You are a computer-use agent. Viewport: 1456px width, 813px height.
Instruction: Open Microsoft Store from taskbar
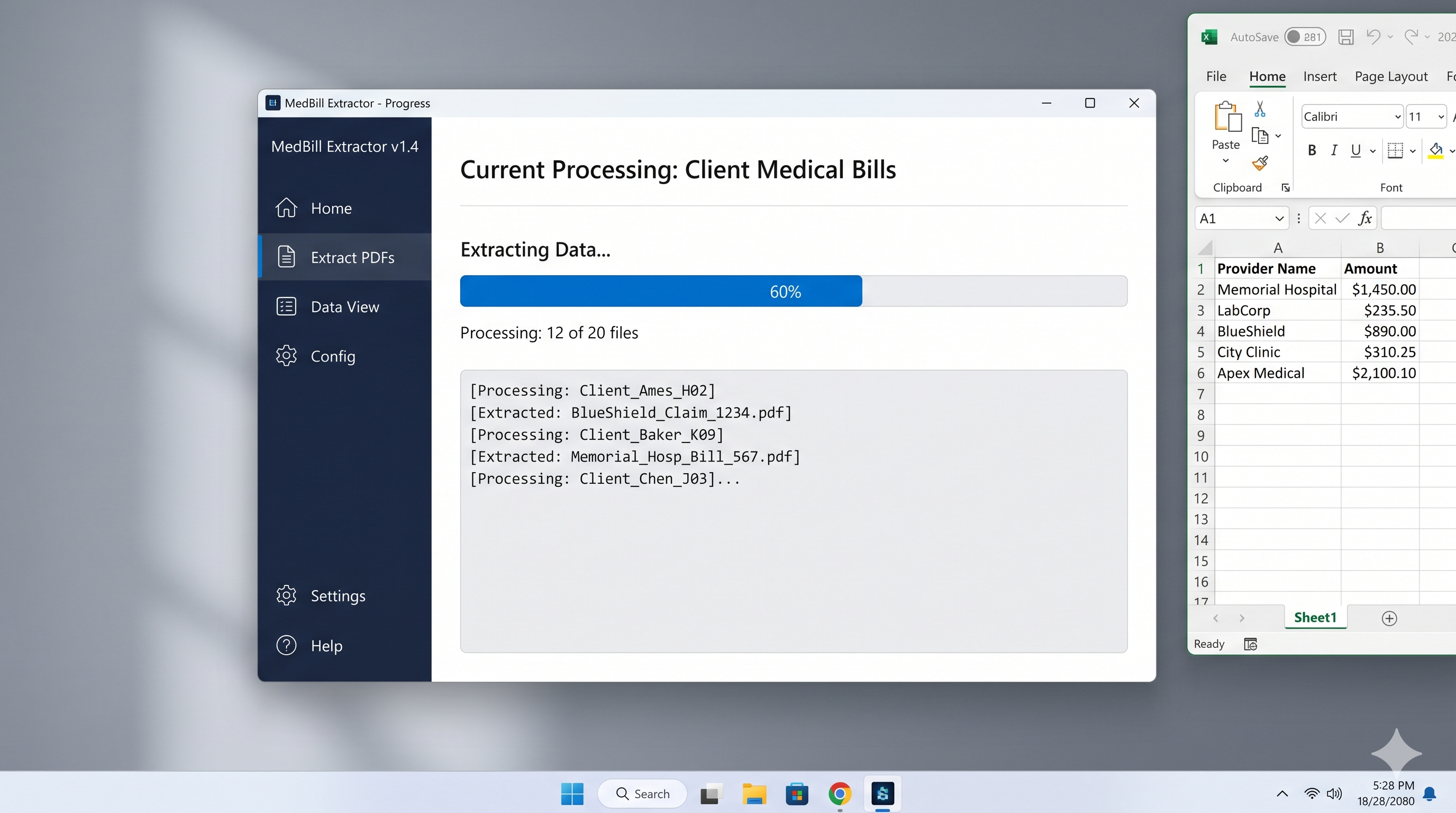tap(797, 794)
